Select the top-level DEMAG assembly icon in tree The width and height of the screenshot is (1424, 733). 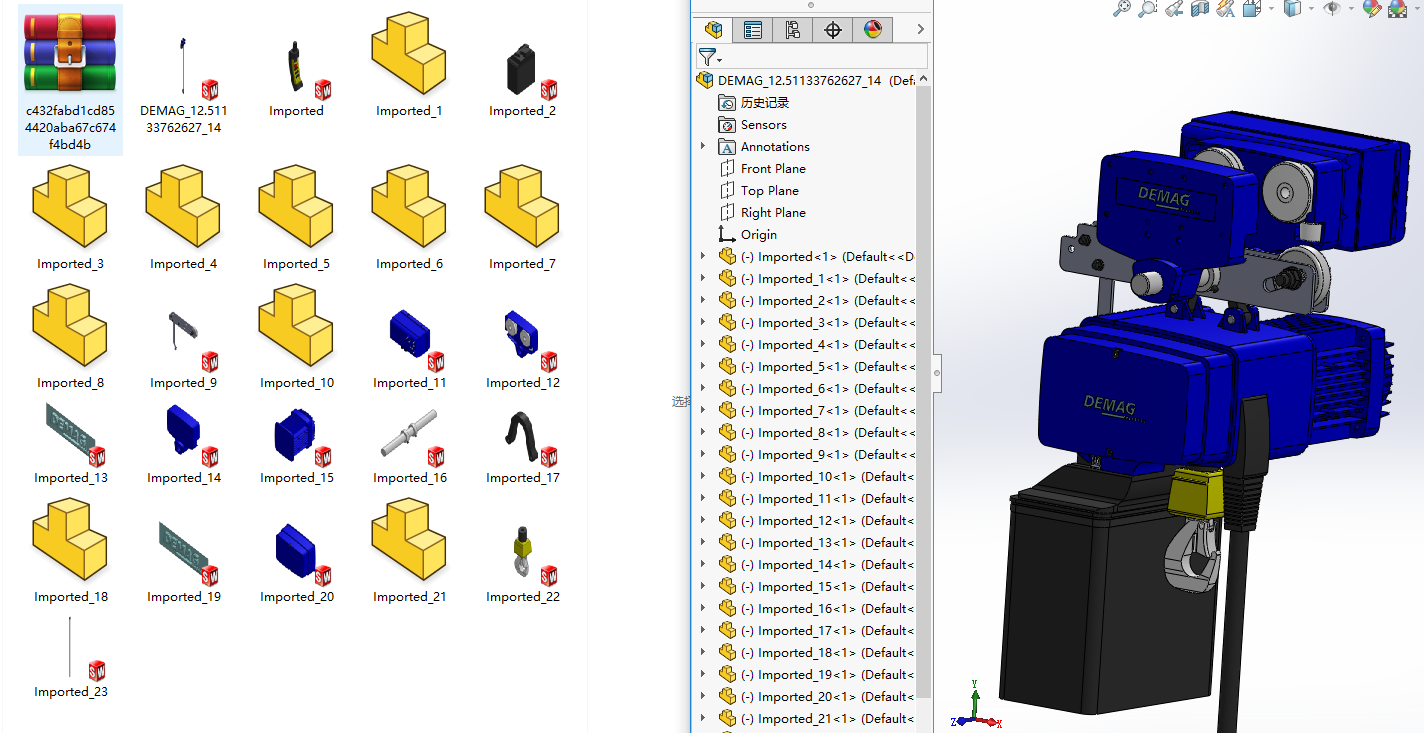[705, 80]
